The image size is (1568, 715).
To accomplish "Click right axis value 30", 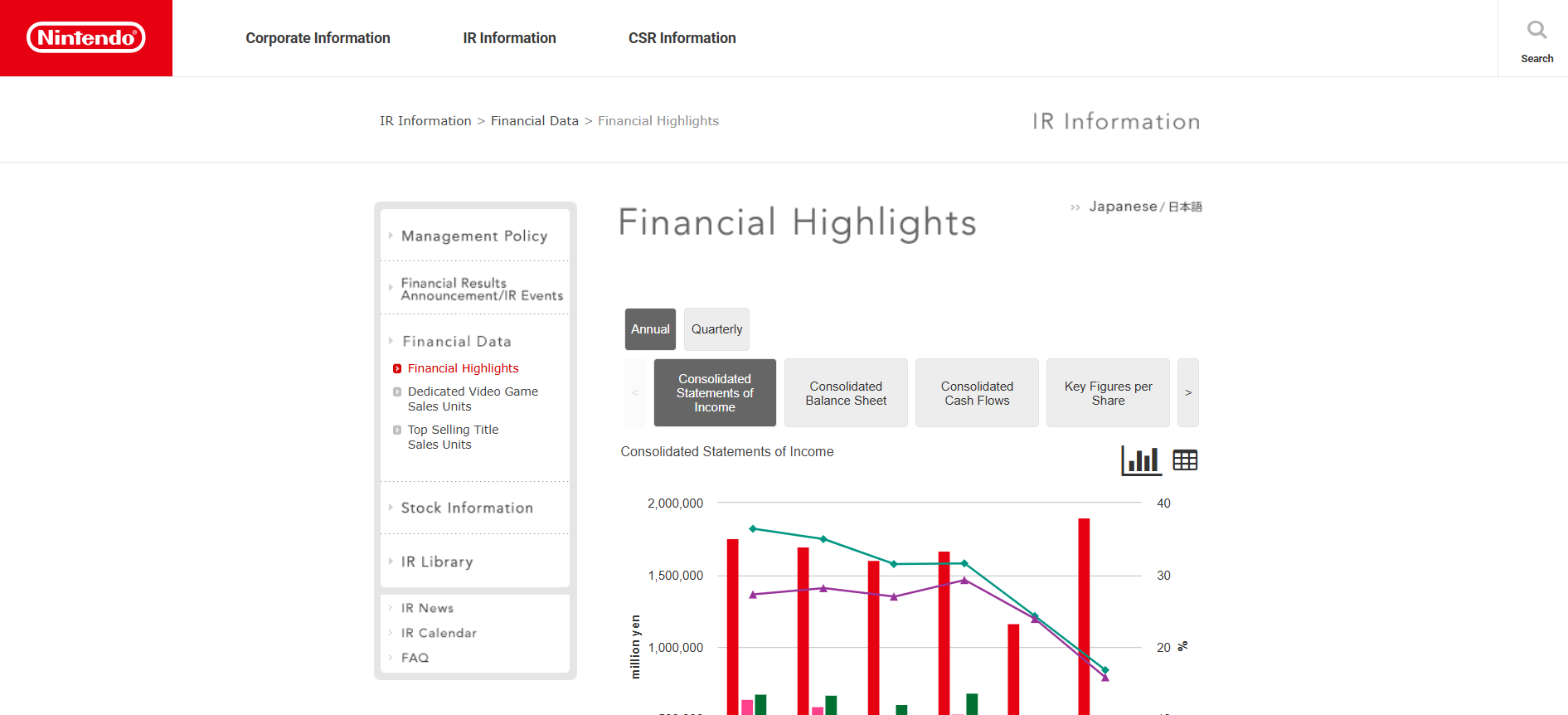I will pyautogui.click(x=1163, y=576).
